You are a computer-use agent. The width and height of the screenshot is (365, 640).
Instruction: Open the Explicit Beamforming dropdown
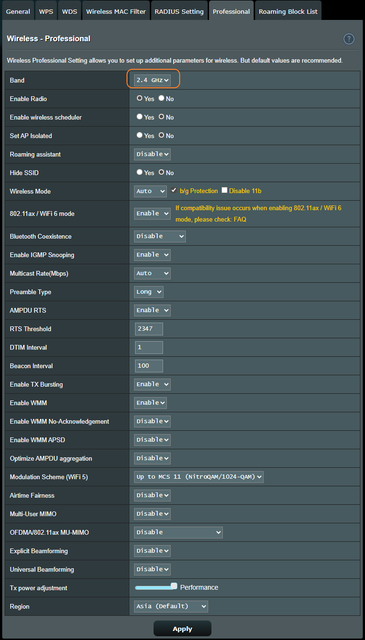pos(152,551)
